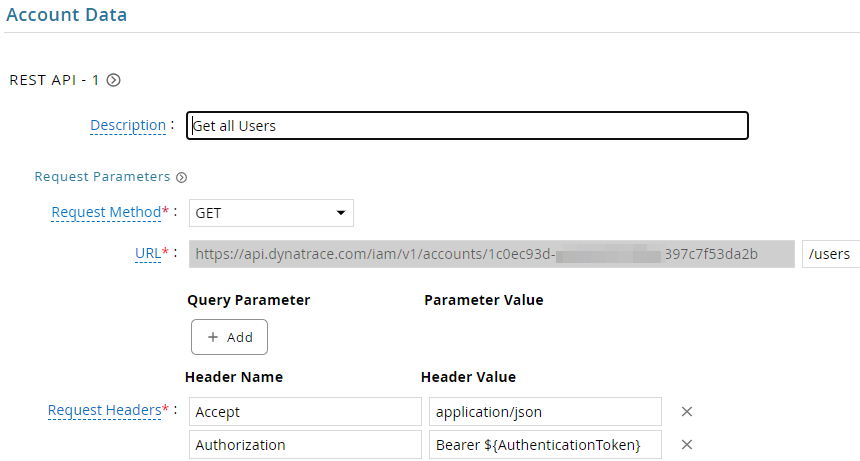
Task: Click the Accept header name field
Action: 305,412
